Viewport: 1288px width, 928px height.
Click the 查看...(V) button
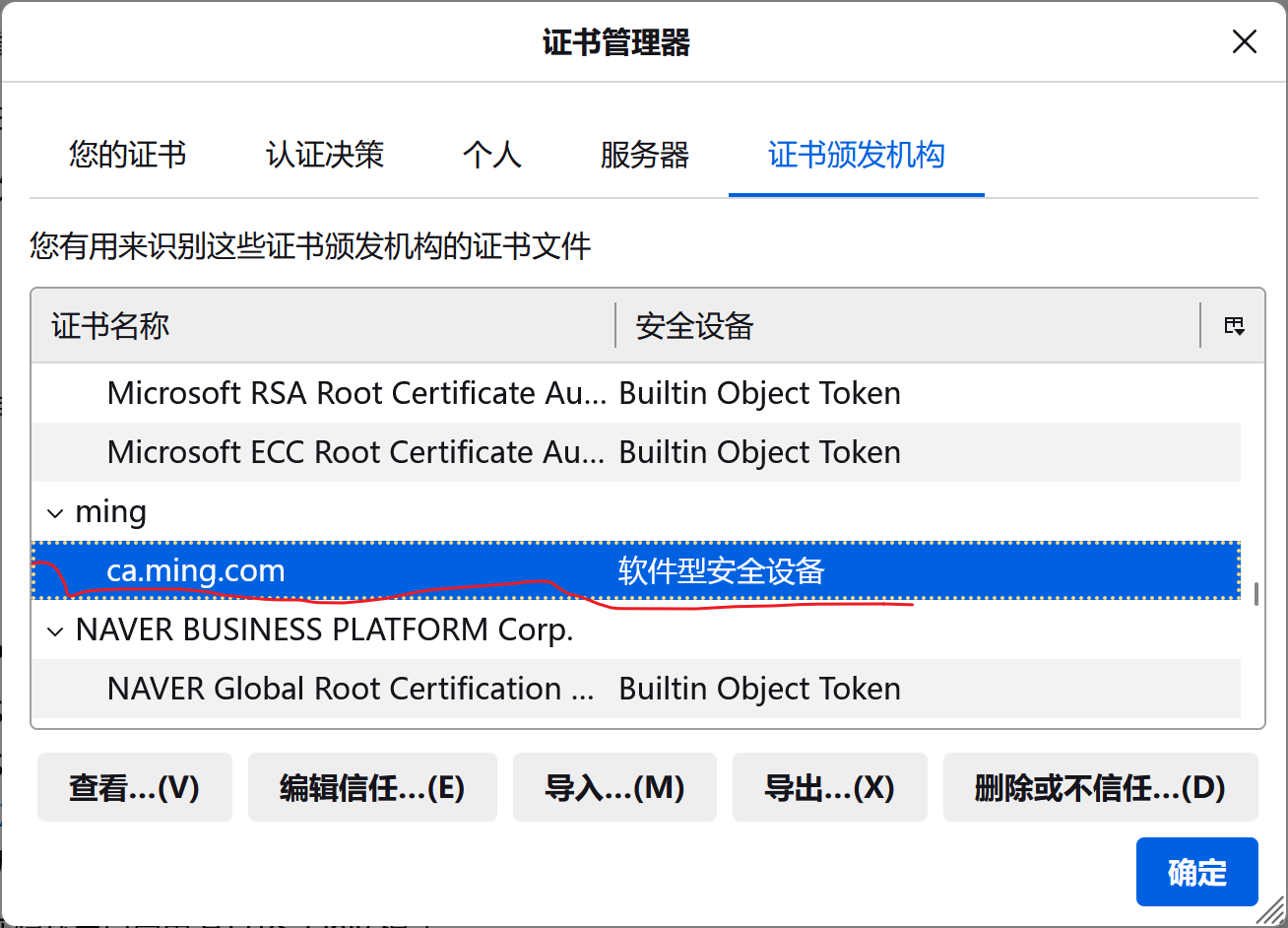coord(134,787)
